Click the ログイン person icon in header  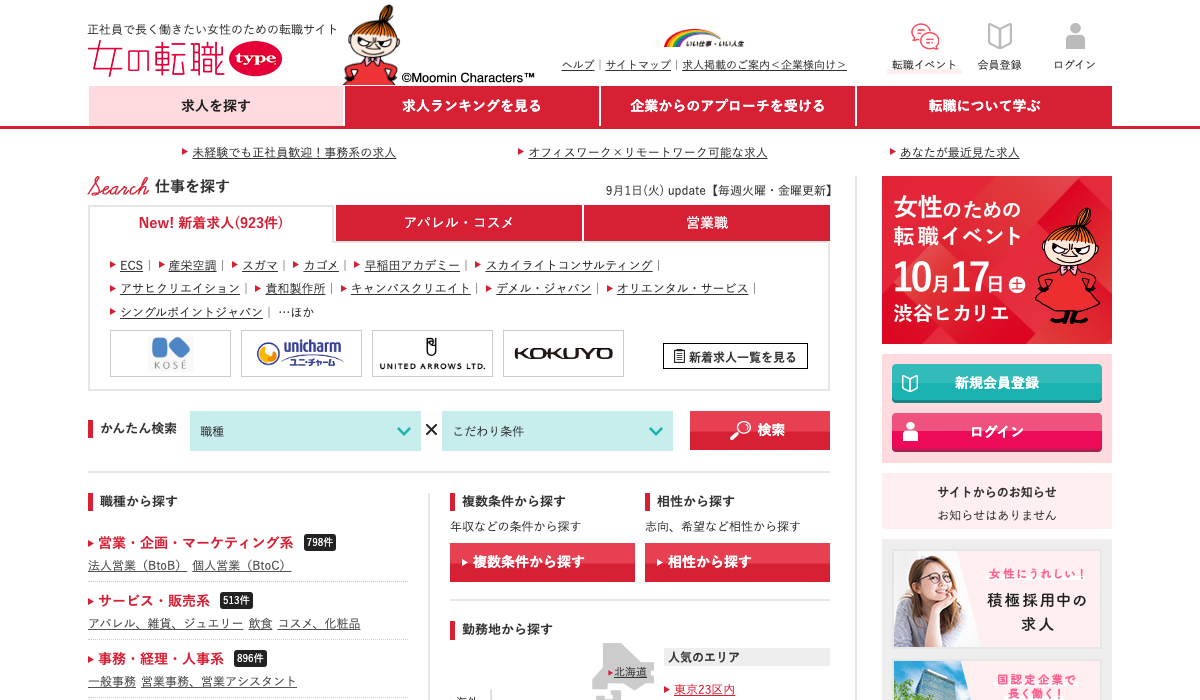[x=1075, y=37]
